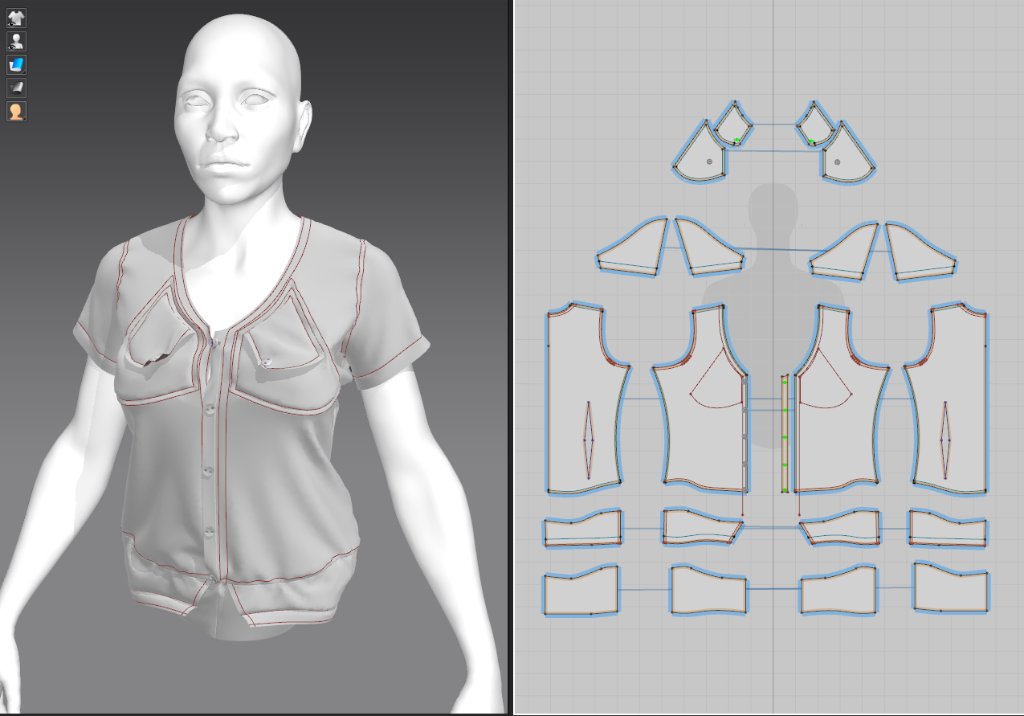The height and width of the screenshot is (716, 1024).
Task: Open the orange avatar render style icon
Action: (16, 111)
